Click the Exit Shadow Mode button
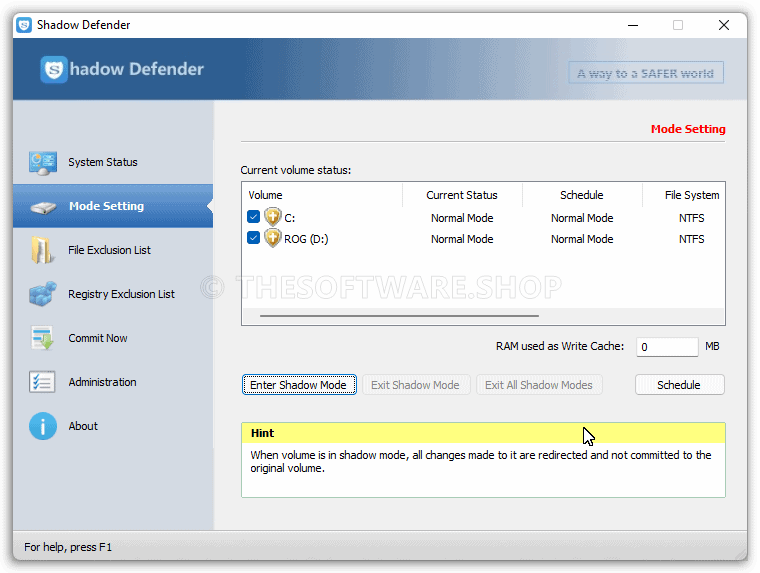Viewport: 760px width, 573px height. 416,385
